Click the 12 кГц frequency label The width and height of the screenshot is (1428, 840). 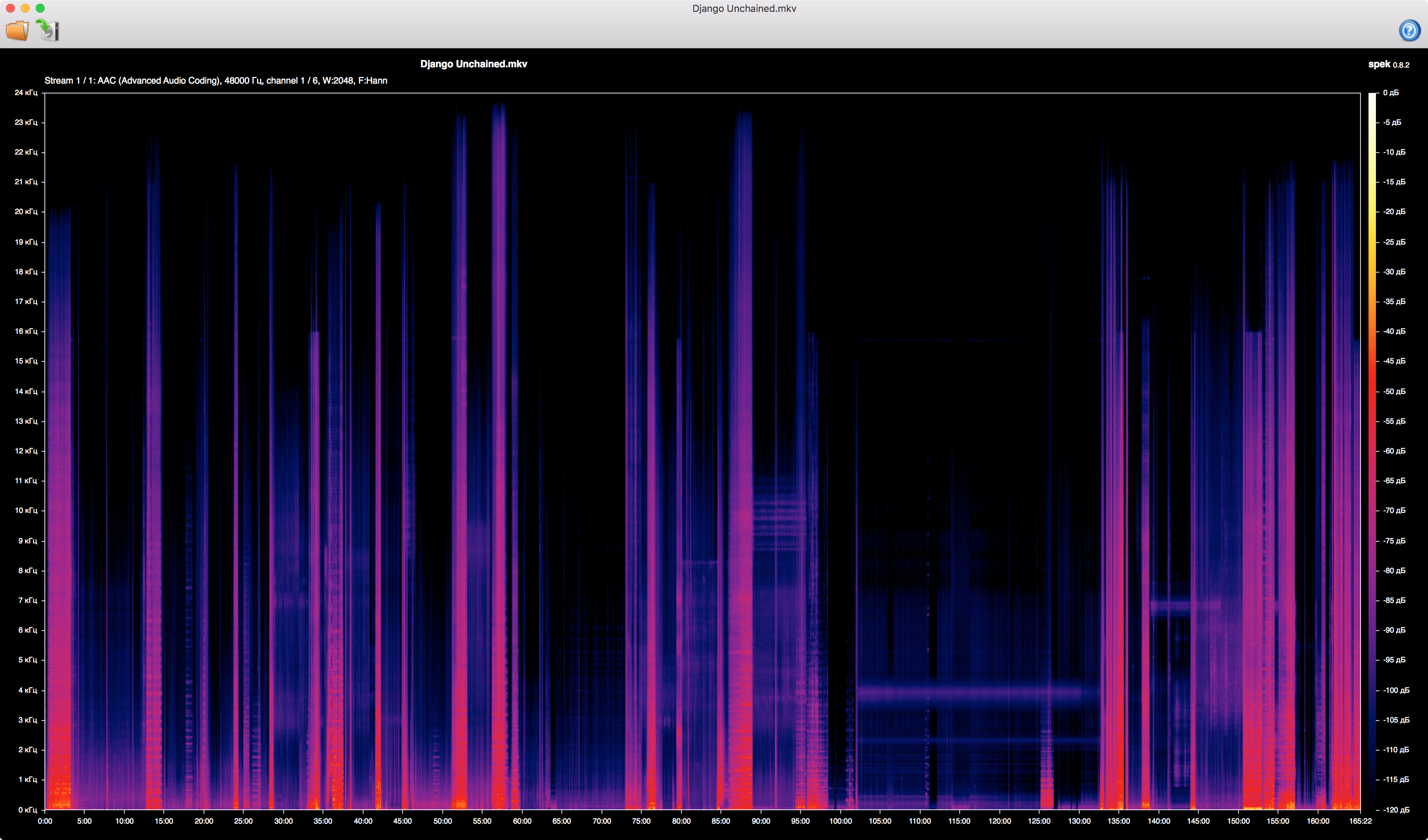tap(26, 451)
